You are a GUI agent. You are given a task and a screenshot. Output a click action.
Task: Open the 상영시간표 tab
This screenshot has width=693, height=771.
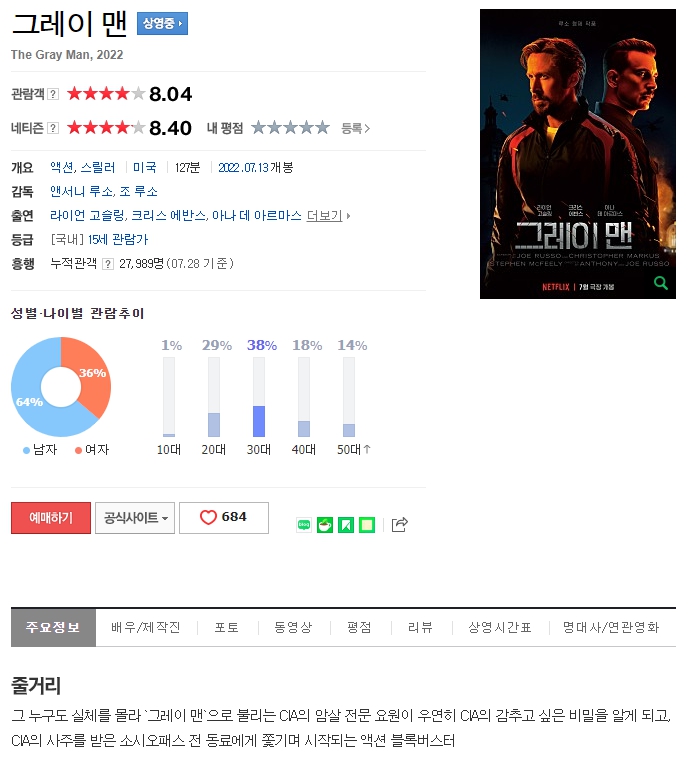pyautogui.click(x=500, y=627)
